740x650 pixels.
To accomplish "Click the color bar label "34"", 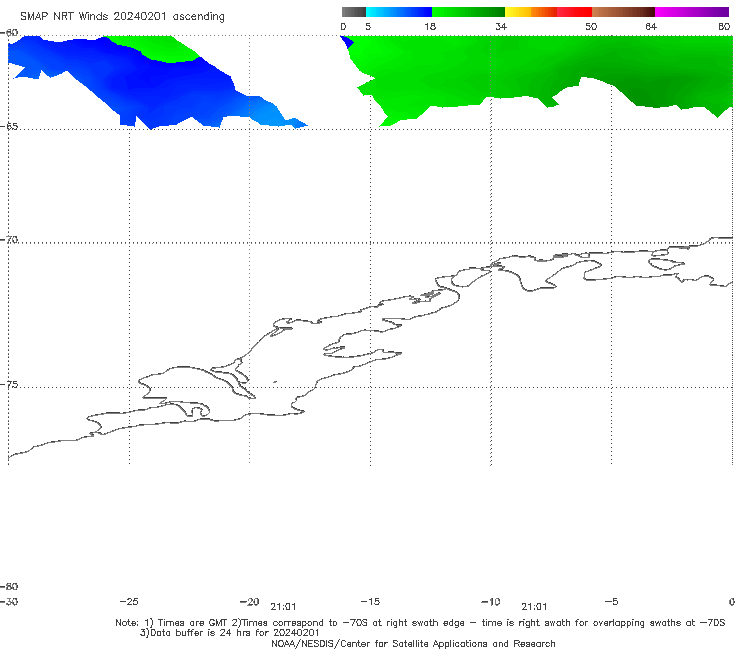I will point(501,27).
